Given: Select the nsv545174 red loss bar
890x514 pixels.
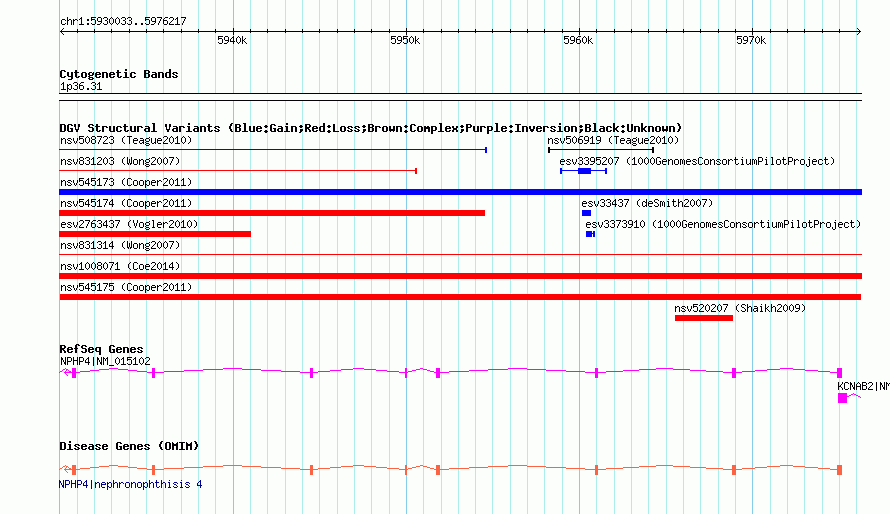Looking at the screenshot, I should (272, 213).
